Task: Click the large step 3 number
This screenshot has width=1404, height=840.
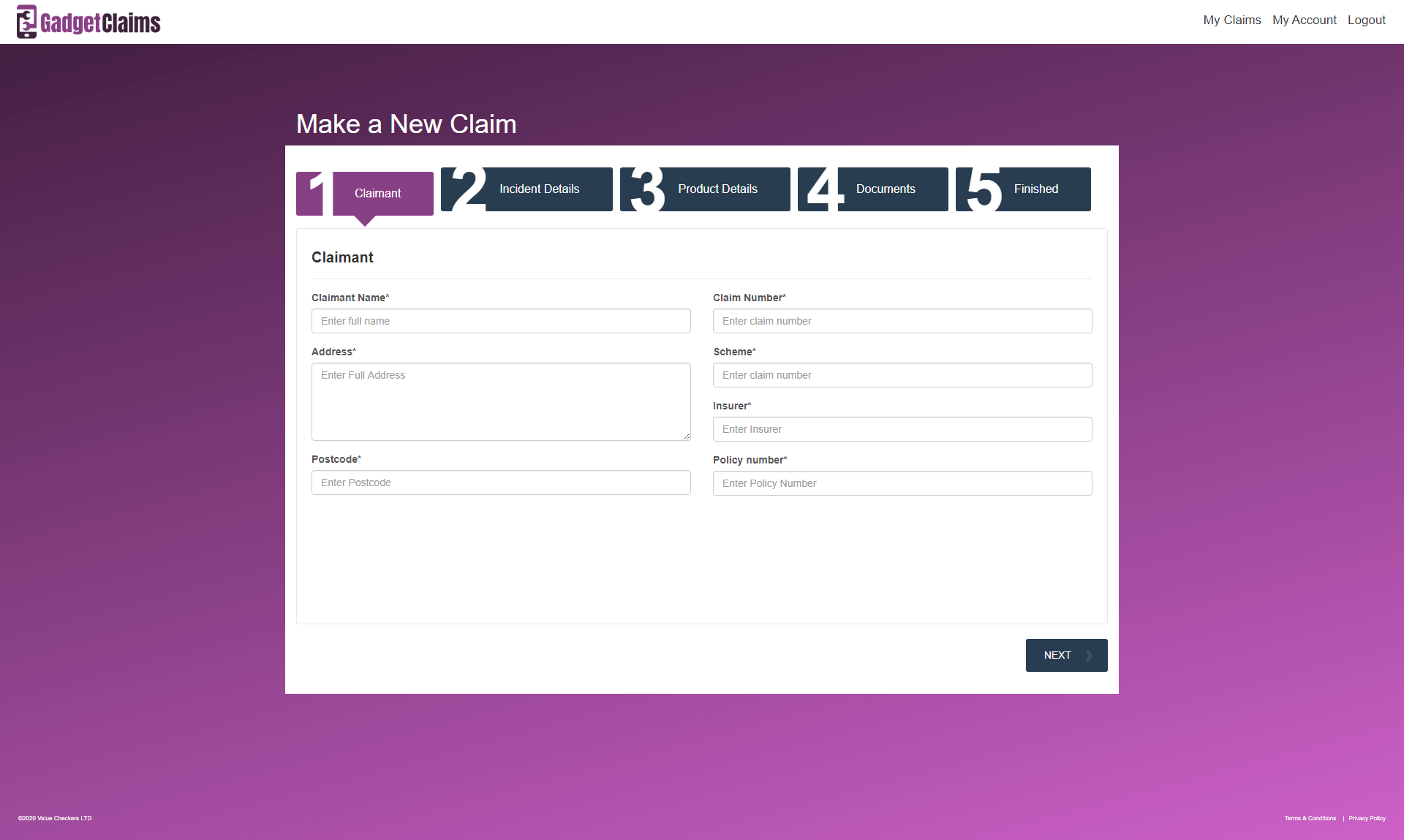Action: [647, 189]
